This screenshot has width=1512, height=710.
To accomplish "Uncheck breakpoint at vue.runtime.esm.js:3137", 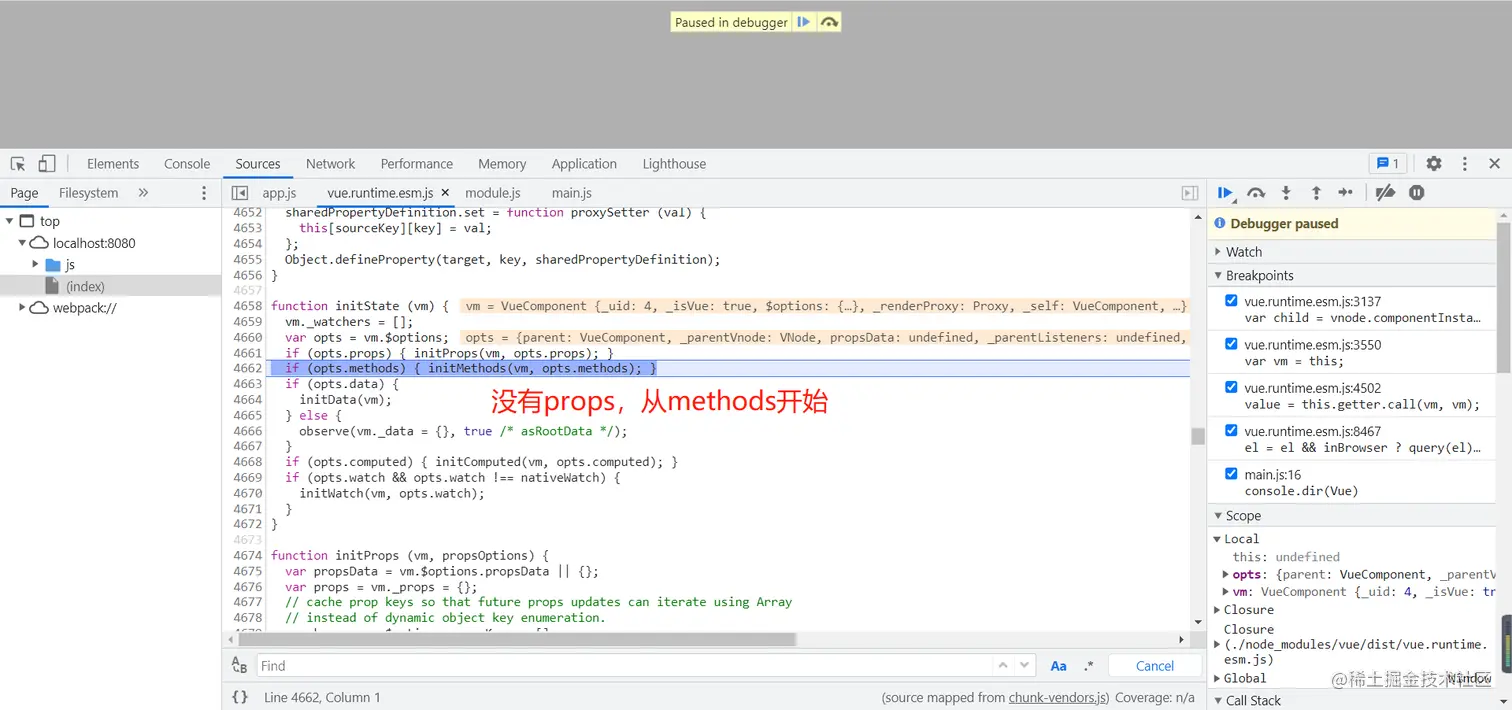I will (x=1231, y=301).
